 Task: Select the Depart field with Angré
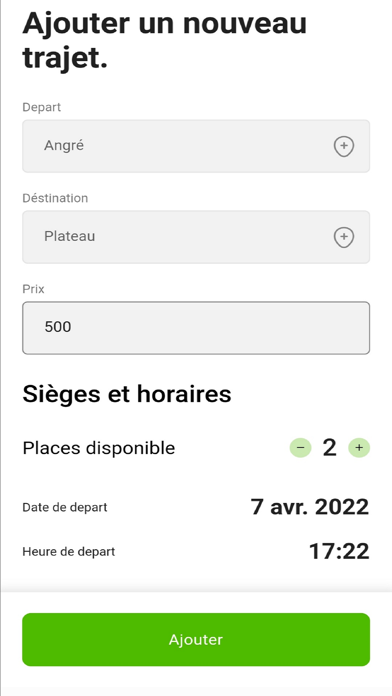[196, 146]
